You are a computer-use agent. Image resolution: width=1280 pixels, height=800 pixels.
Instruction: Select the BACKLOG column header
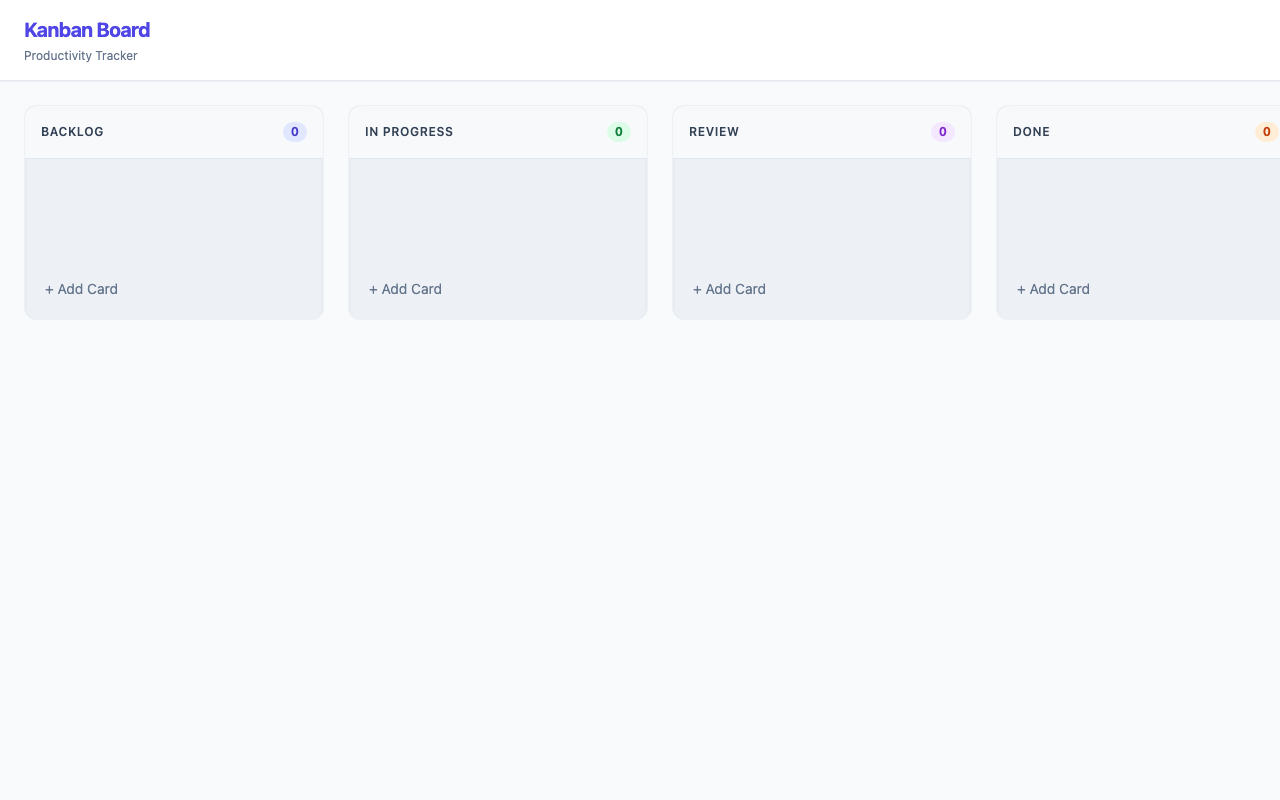[x=72, y=131]
